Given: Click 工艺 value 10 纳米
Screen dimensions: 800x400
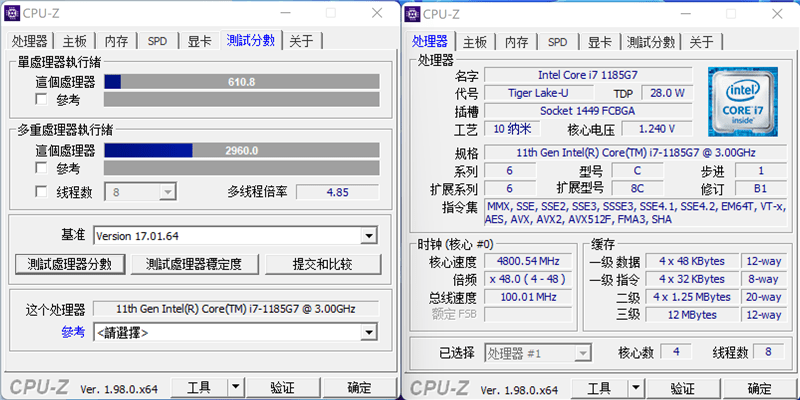Looking at the screenshot, I should [x=513, y=129].
